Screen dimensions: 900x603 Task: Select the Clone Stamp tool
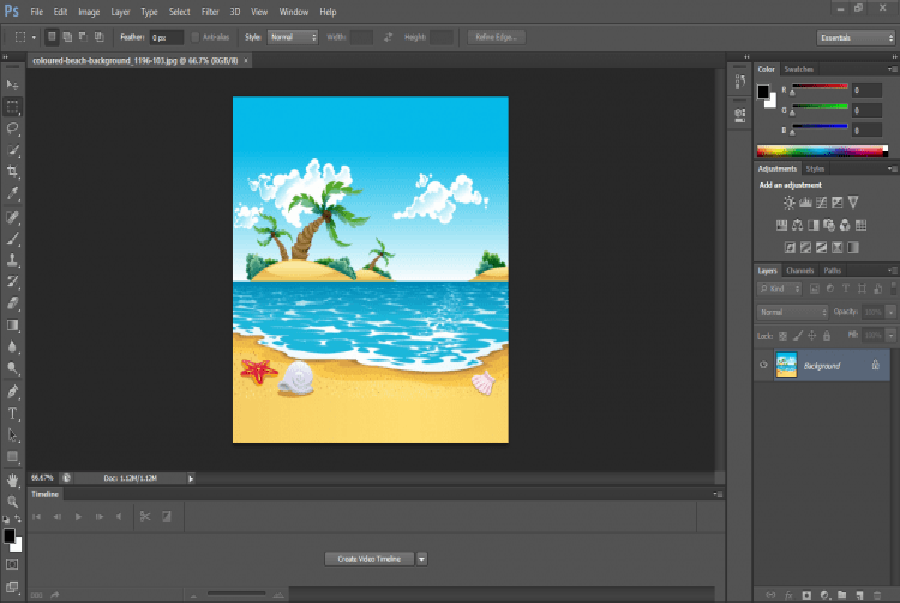coord(13,260)
